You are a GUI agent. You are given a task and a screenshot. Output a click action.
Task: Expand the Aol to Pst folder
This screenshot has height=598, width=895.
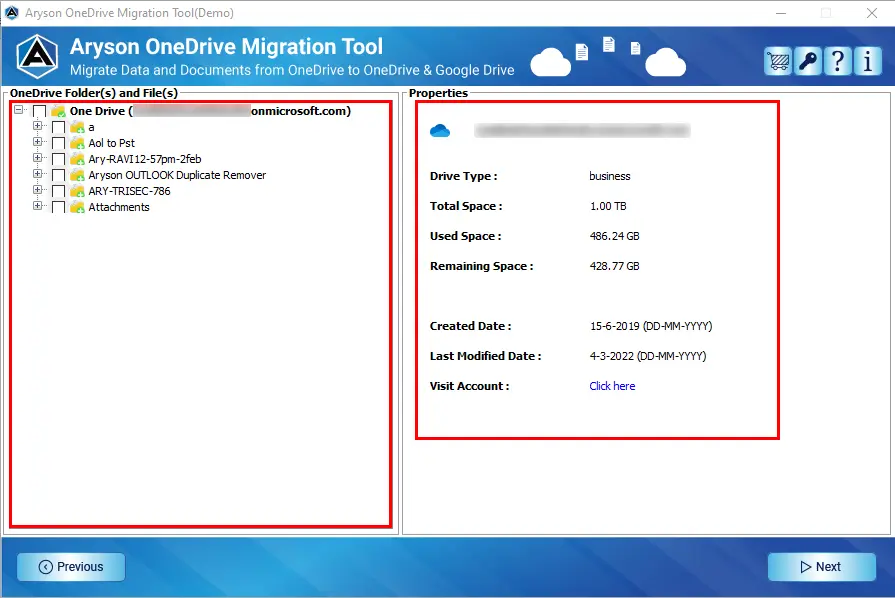(x=38, y=142)
